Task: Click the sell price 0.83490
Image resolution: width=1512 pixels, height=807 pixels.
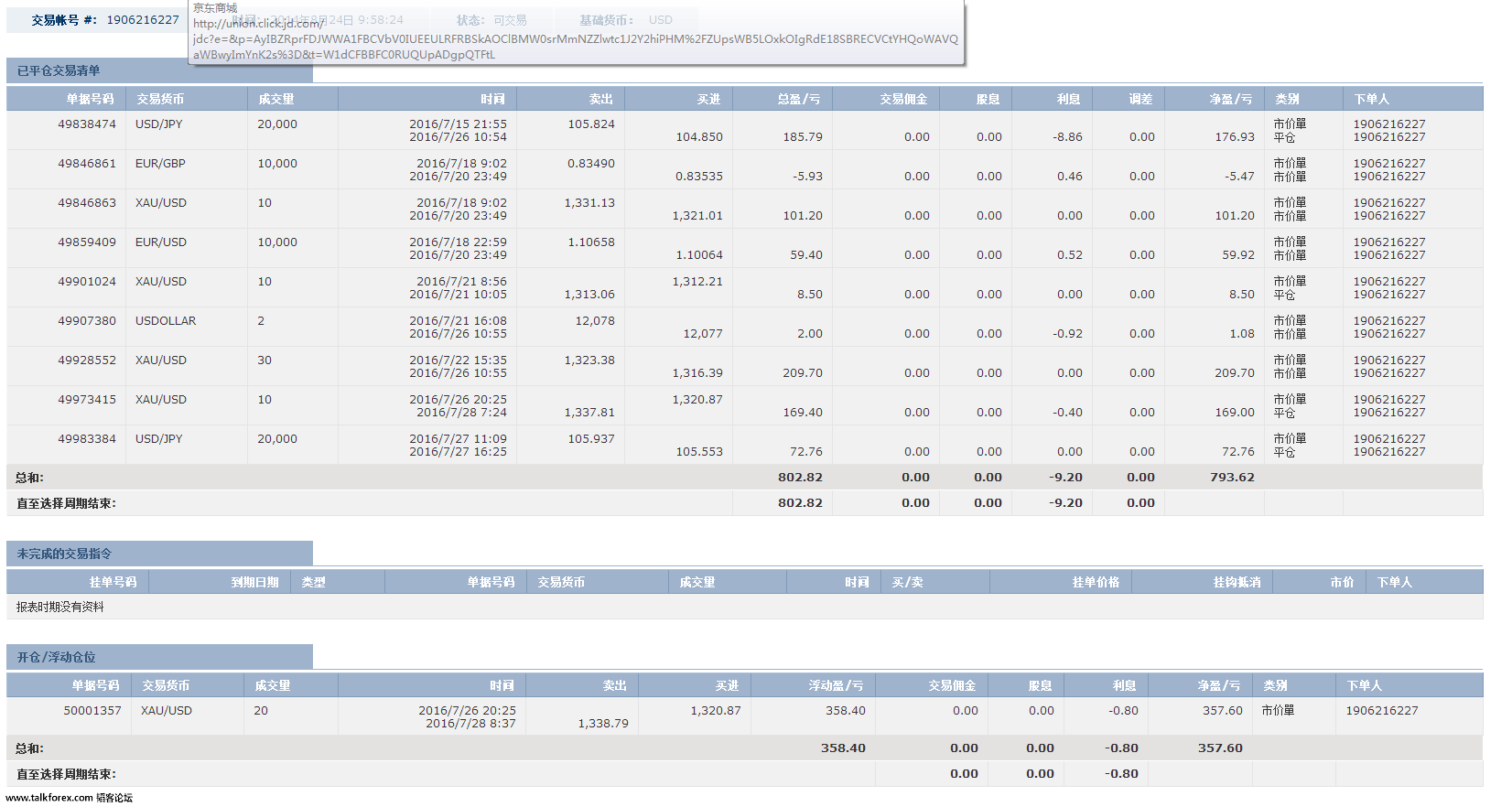Action: coord(591,164)
